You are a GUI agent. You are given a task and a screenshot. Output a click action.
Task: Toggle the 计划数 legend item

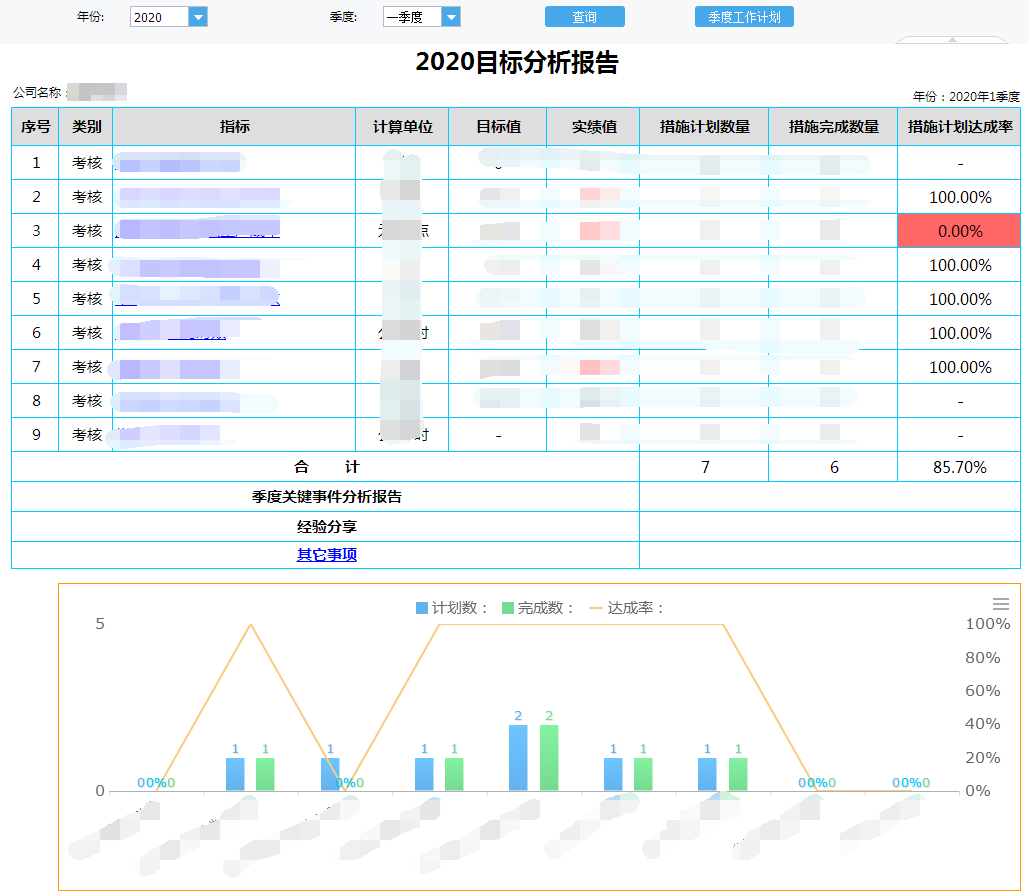click(x=452, y=608)
